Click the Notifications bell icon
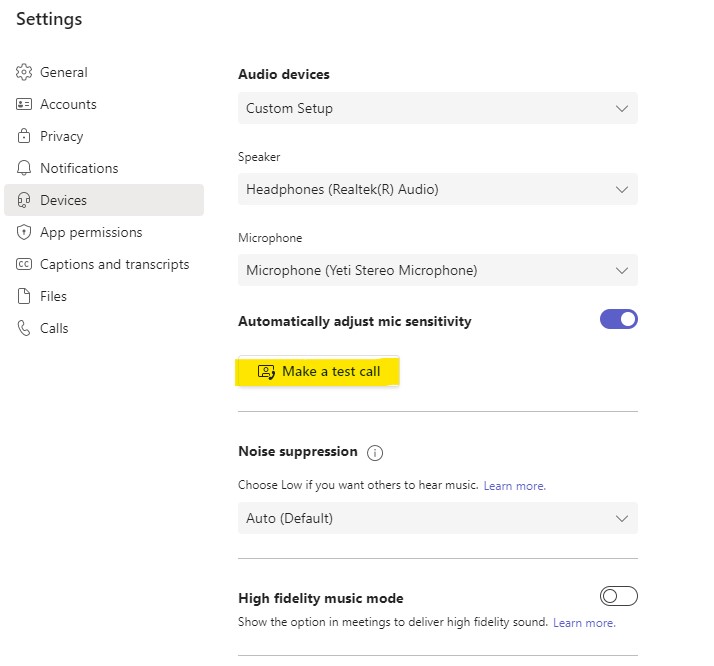This screenshot has height=666, width=714. 24,168
